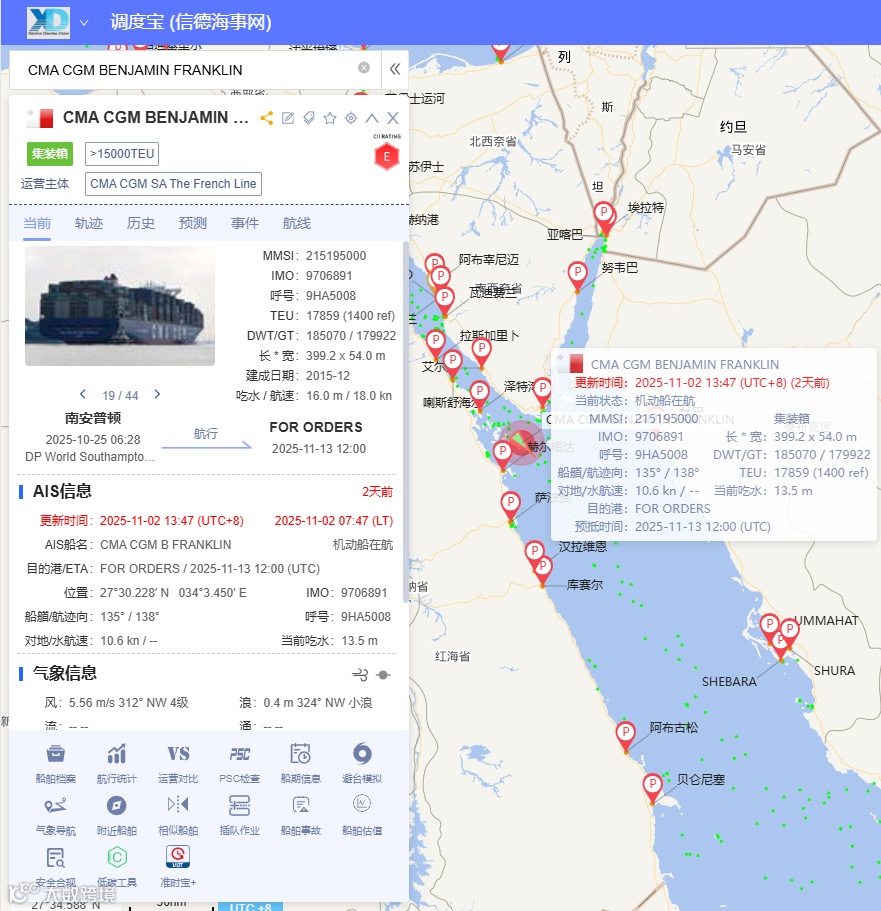Collapse the side panel with double chevron
This screenshot has width=881, height=911.
[395, 69]
